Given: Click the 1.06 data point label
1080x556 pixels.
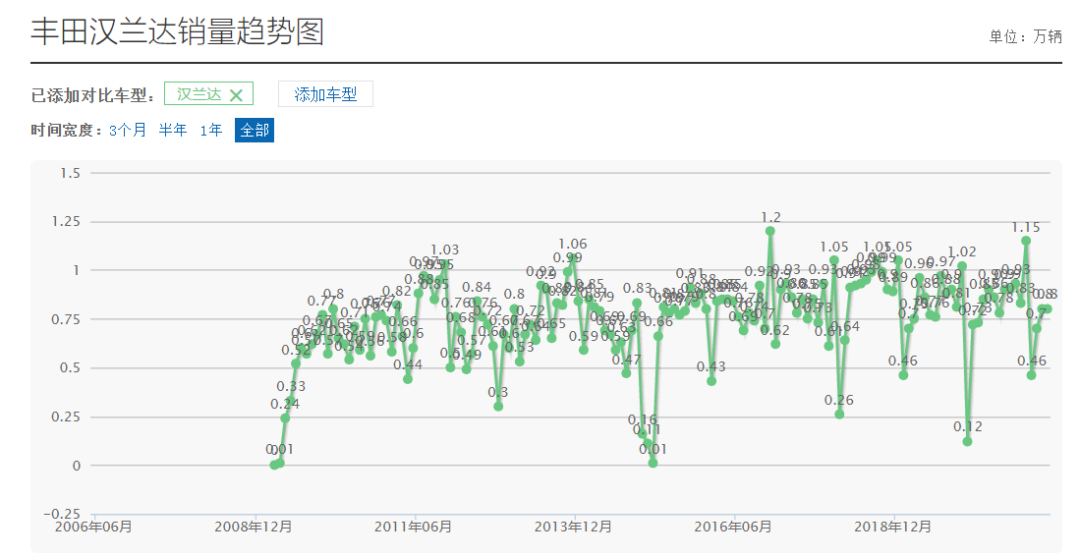Looking at the screenshot, I should point(572,244).
